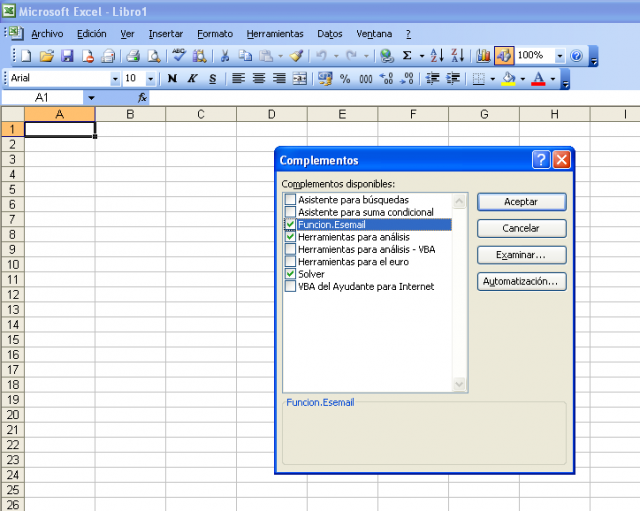Open the Formato menu

[215, 34]
